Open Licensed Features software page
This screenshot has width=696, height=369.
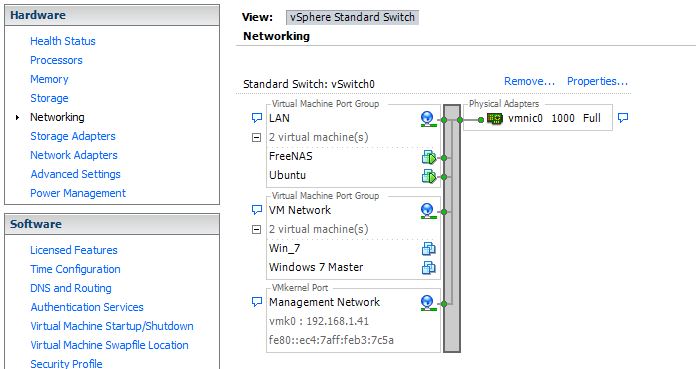(74, 250)
